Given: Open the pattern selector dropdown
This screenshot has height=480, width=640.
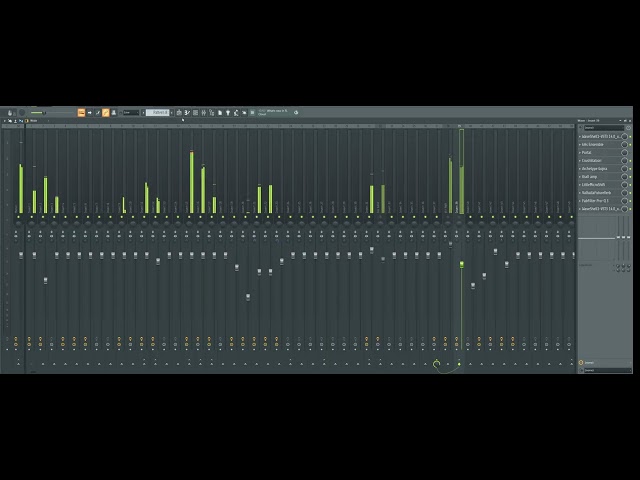Looking at the screenshot, I should [158, 113].
